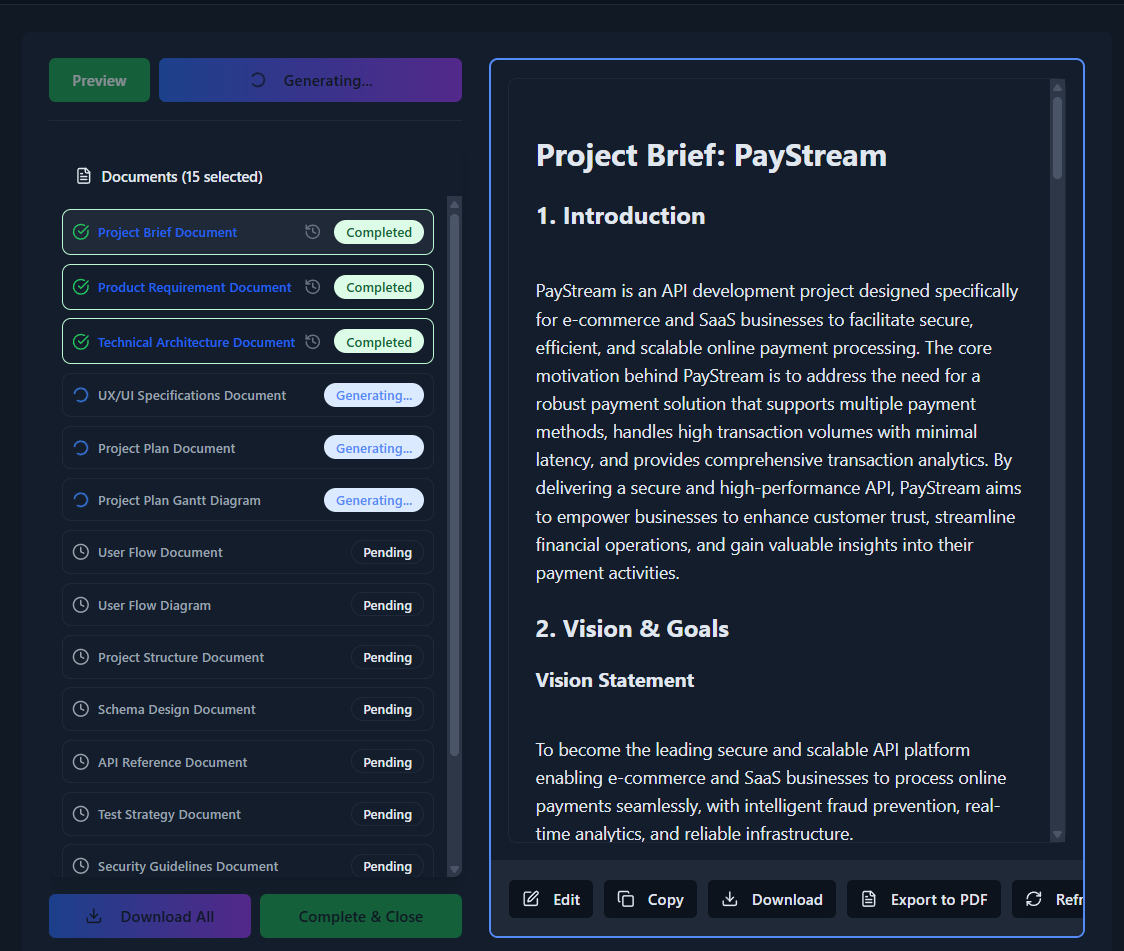Click the Complete & Close button

pyautogui.click(x=360, y=916)
